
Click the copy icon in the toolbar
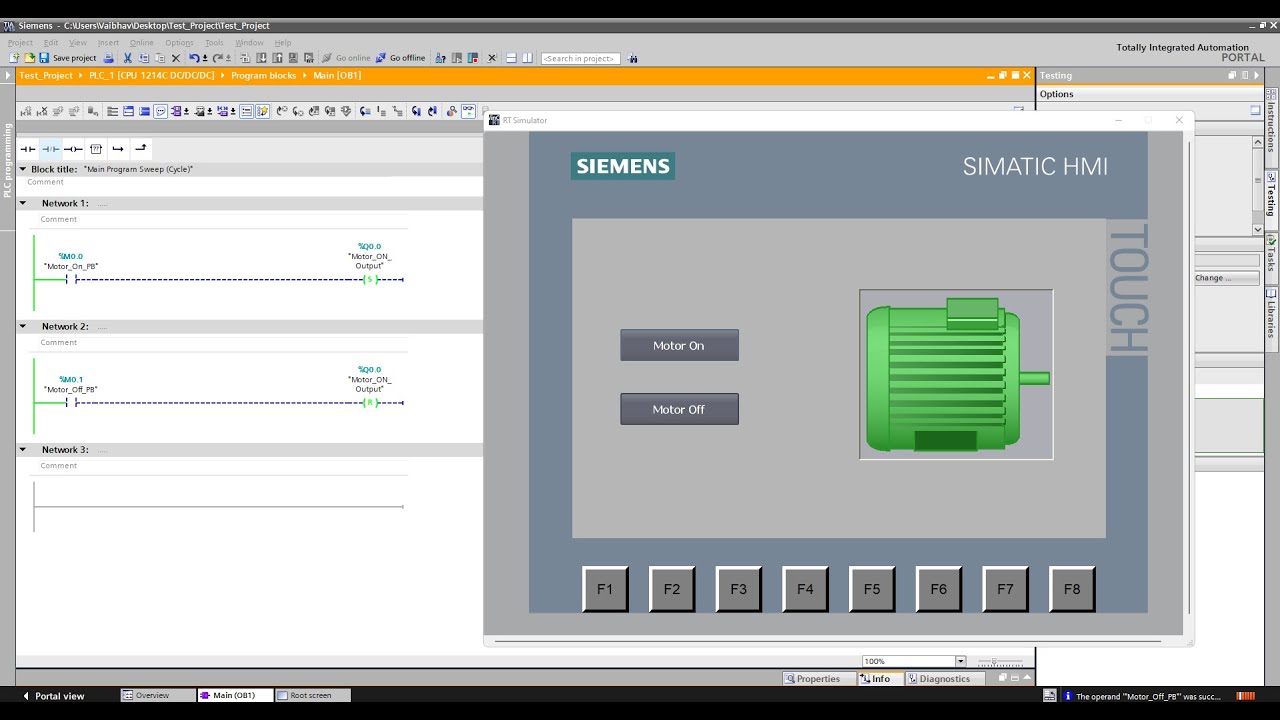(x=145, y=58)
